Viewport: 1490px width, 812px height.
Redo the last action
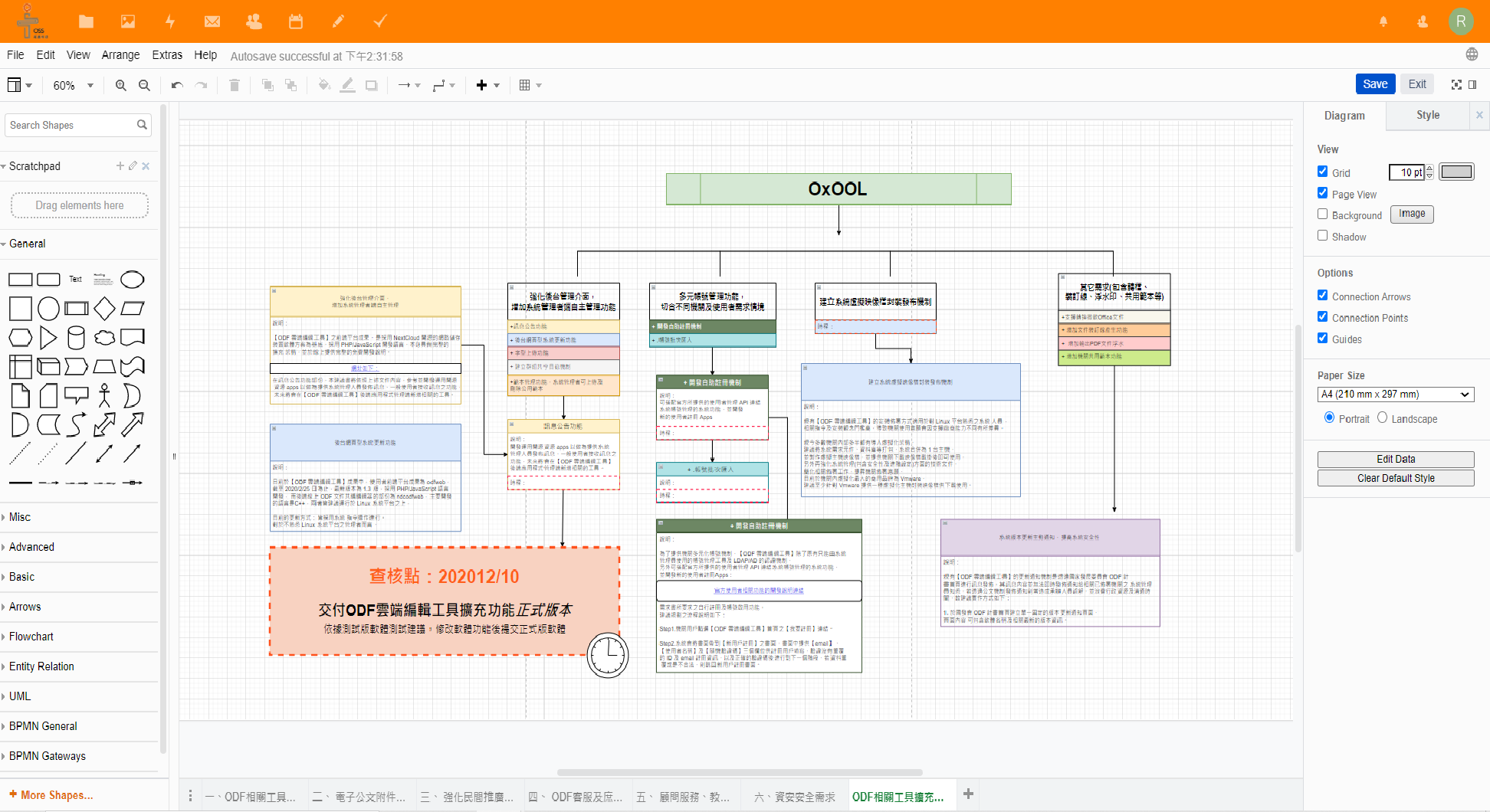pyautogui.click(x=202, y=85)
